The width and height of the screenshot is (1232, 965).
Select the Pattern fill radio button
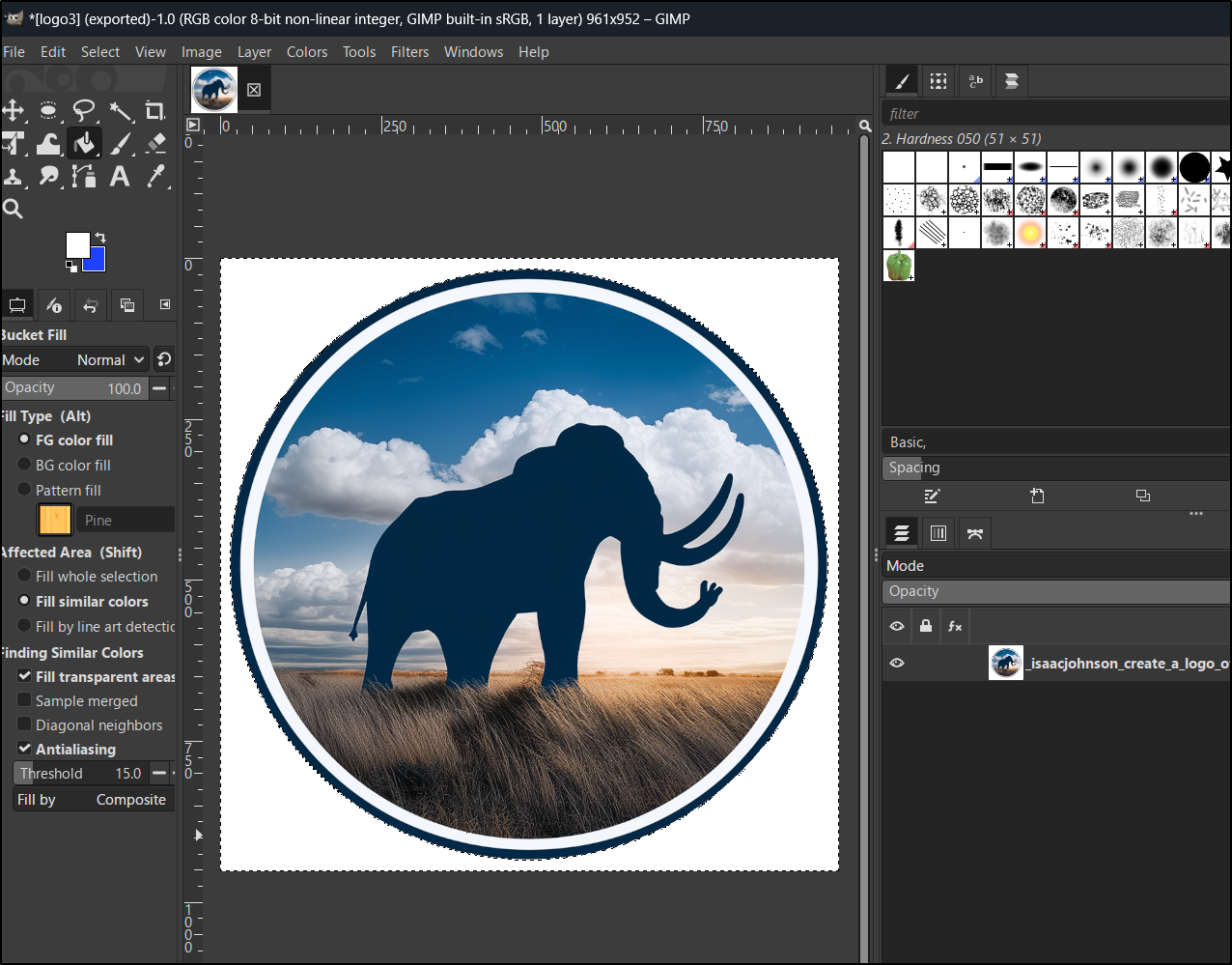pyautogui.click(x=25, y=490)
